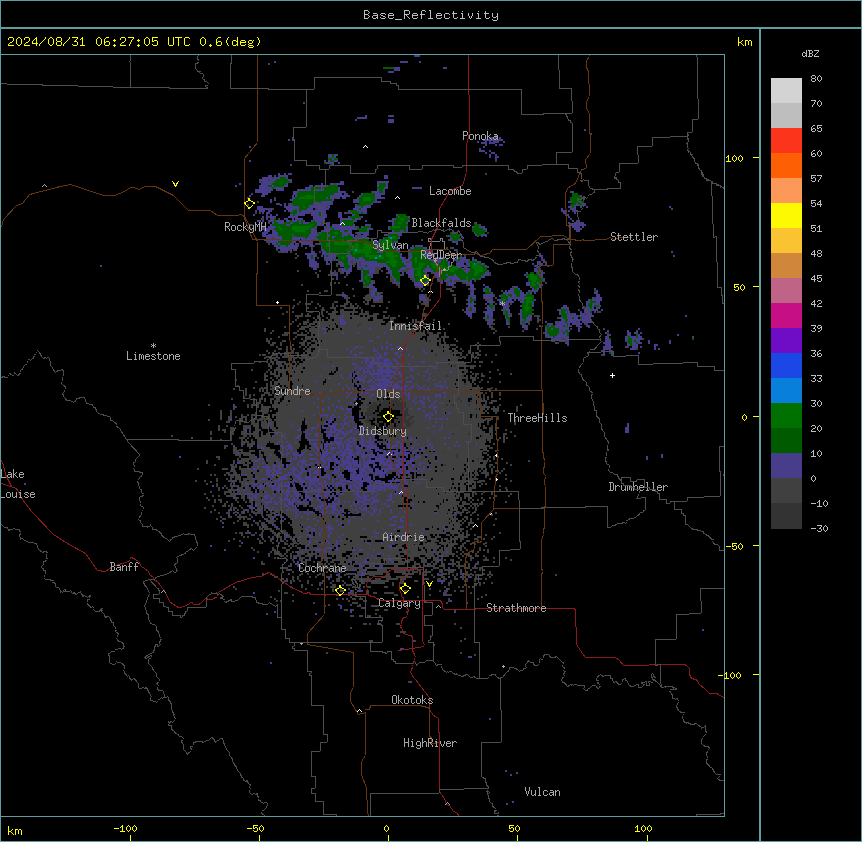Click the Airdrie city label
Image resolution: width=862 pixels, height=842 pixels.
point(403,537)
